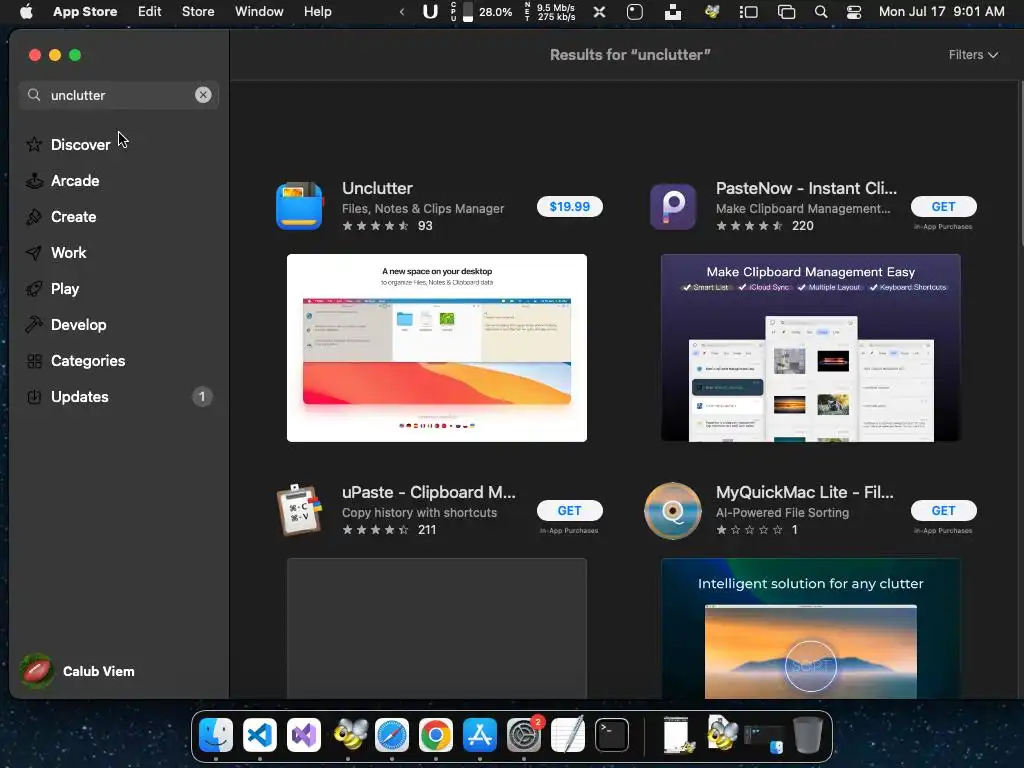Open the Unclutter app title link

pyautogui.click(x=377, y=188)
